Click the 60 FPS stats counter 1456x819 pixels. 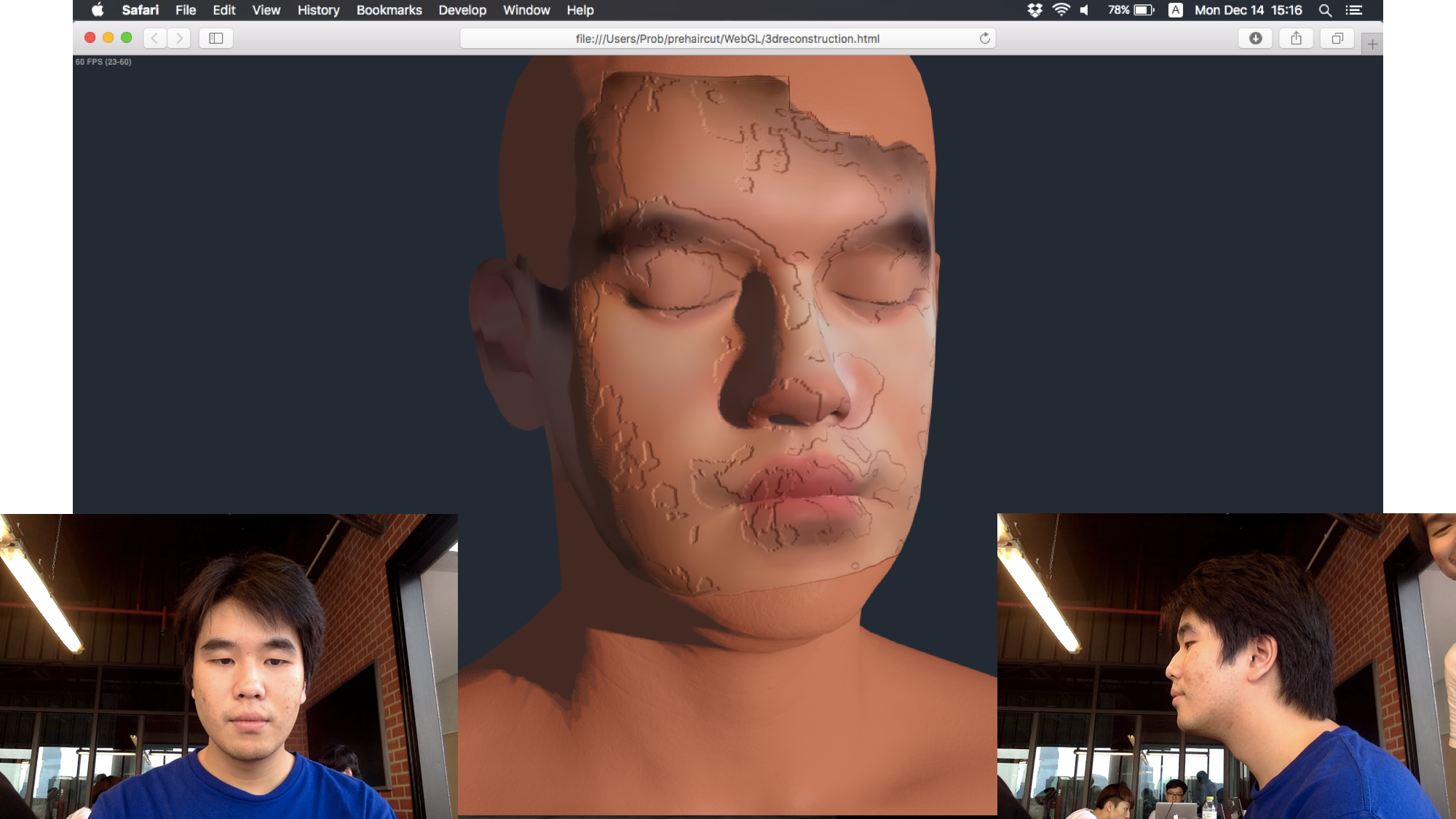click(103, 62)
